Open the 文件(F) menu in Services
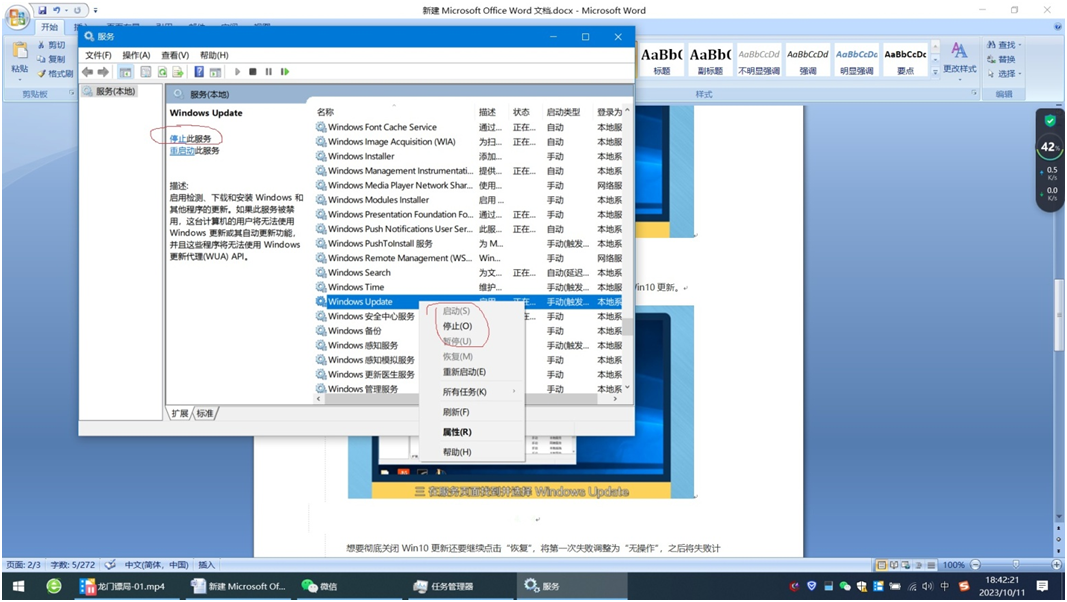The width and height of the screenshot is (1067, 602). tap(98, 55)
